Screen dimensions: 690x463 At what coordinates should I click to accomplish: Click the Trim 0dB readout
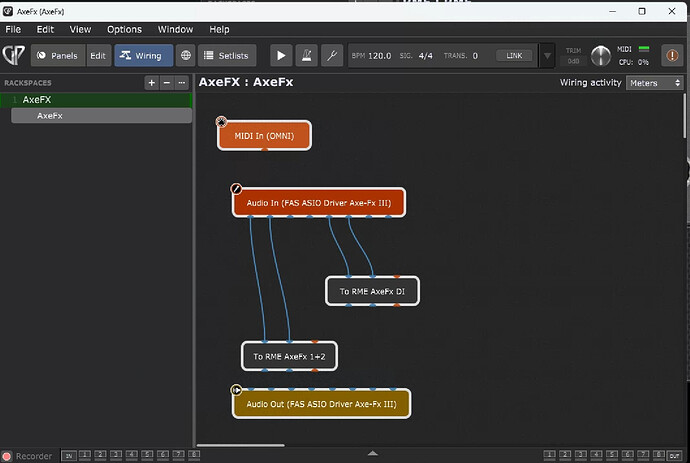(573, 61)
